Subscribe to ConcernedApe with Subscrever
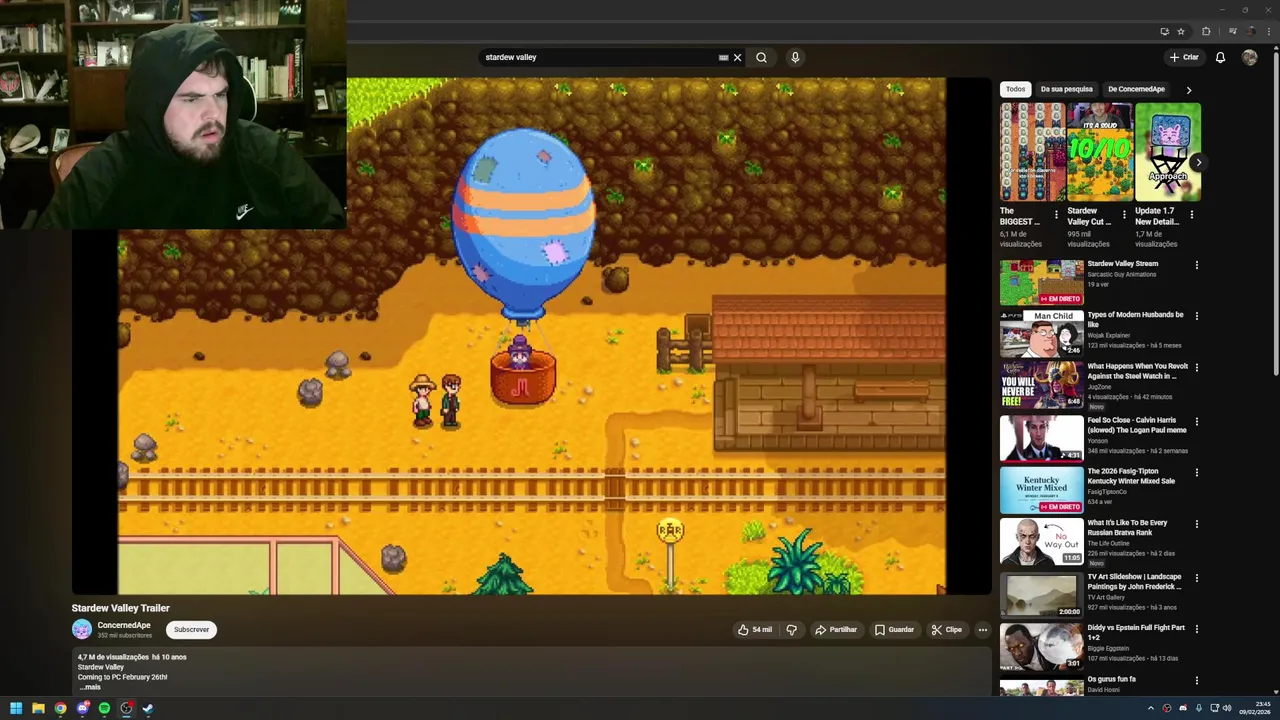1280x720 pixels. pyautogui.click(x=191, y=630)
